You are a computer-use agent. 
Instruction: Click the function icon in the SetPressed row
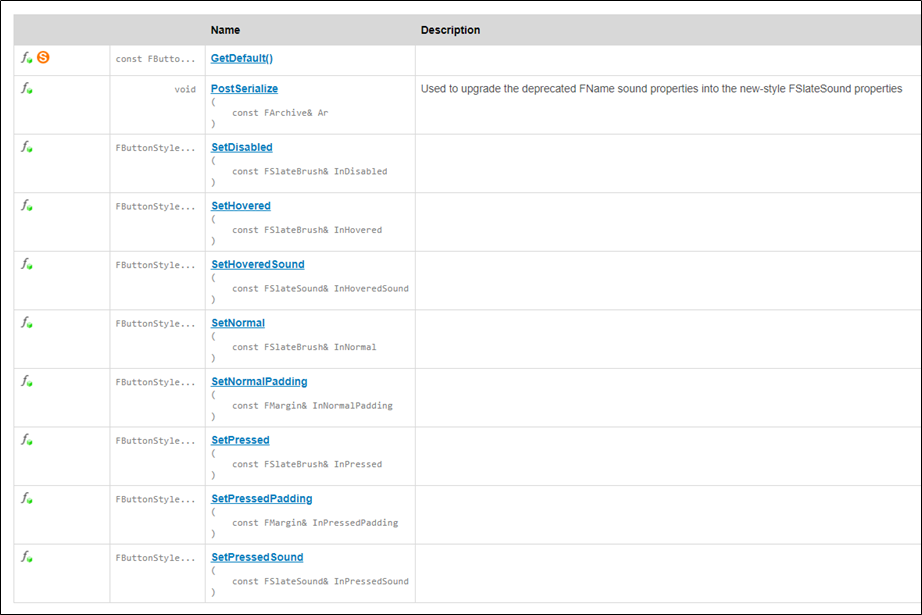26,439
